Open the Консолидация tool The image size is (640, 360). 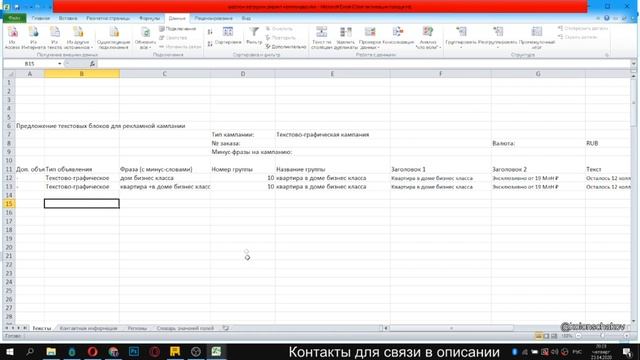[398, 36]
